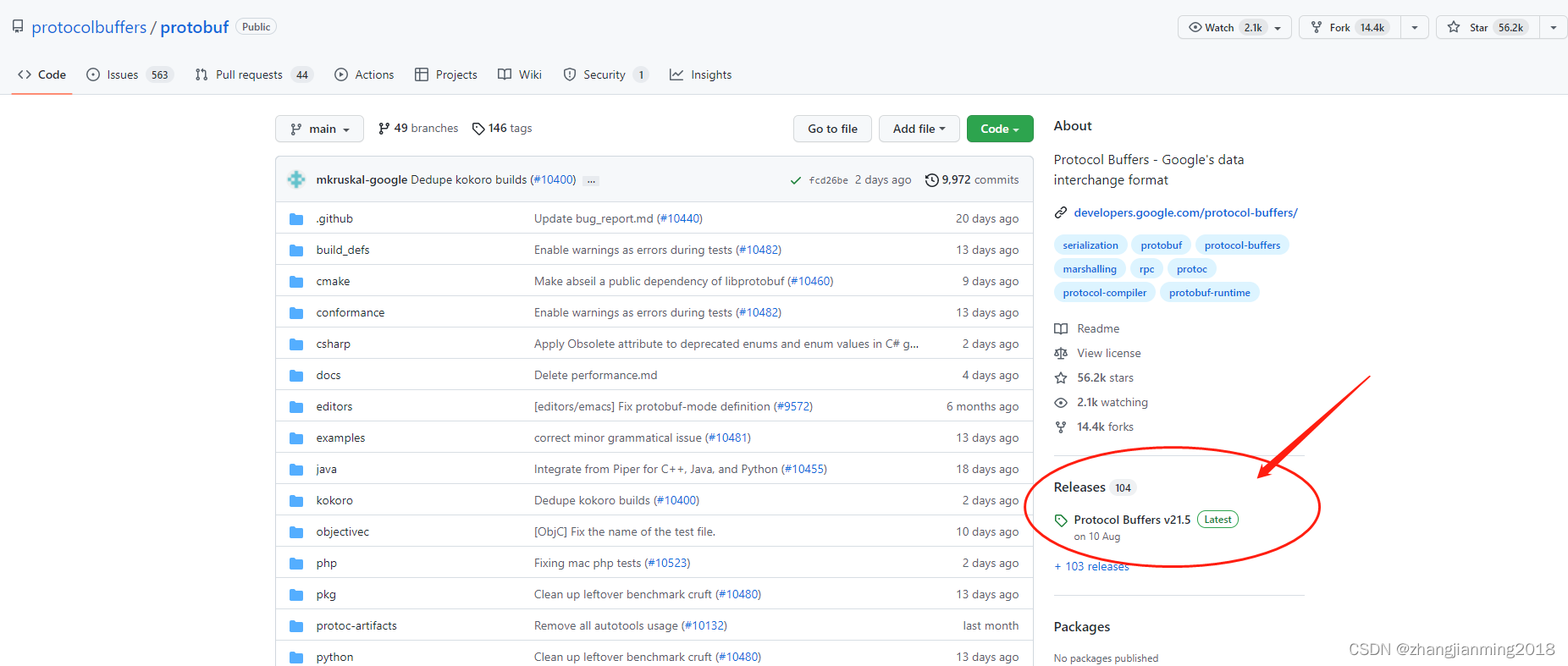Click the Readme book icon
Viewport: 1568px width, 666px height.
[x=1061, y=328]
